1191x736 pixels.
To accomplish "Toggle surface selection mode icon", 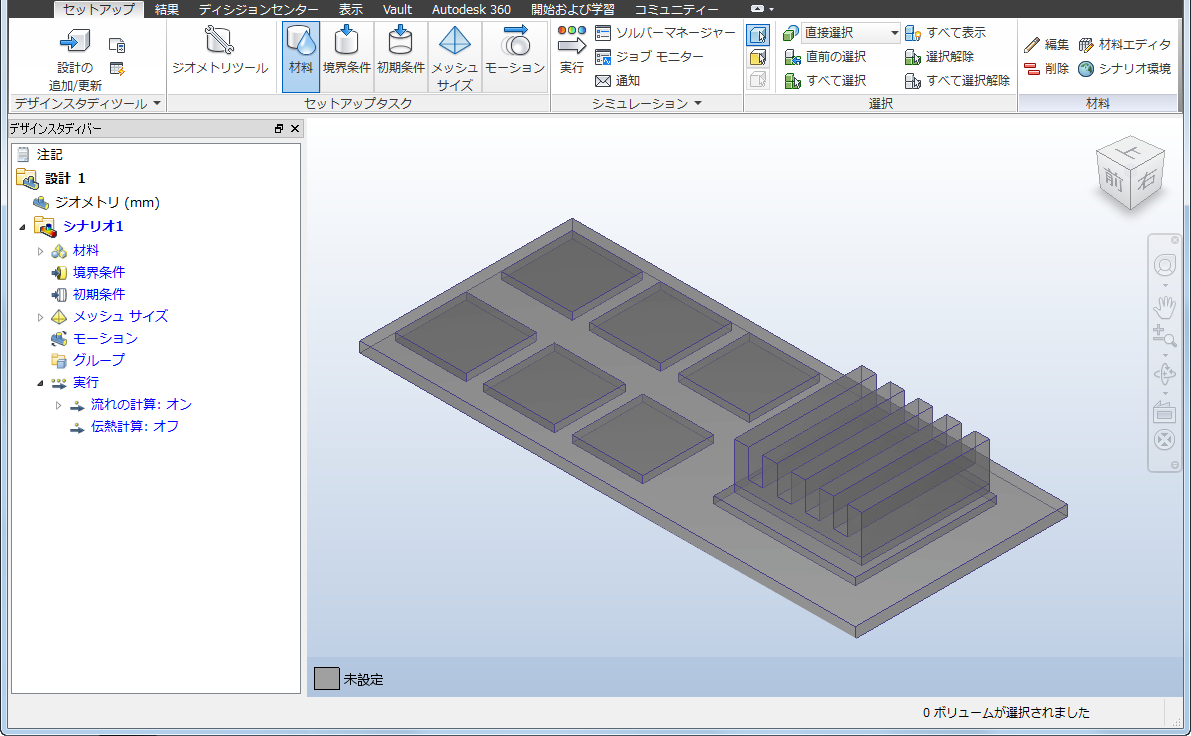I will click(758, 57).
